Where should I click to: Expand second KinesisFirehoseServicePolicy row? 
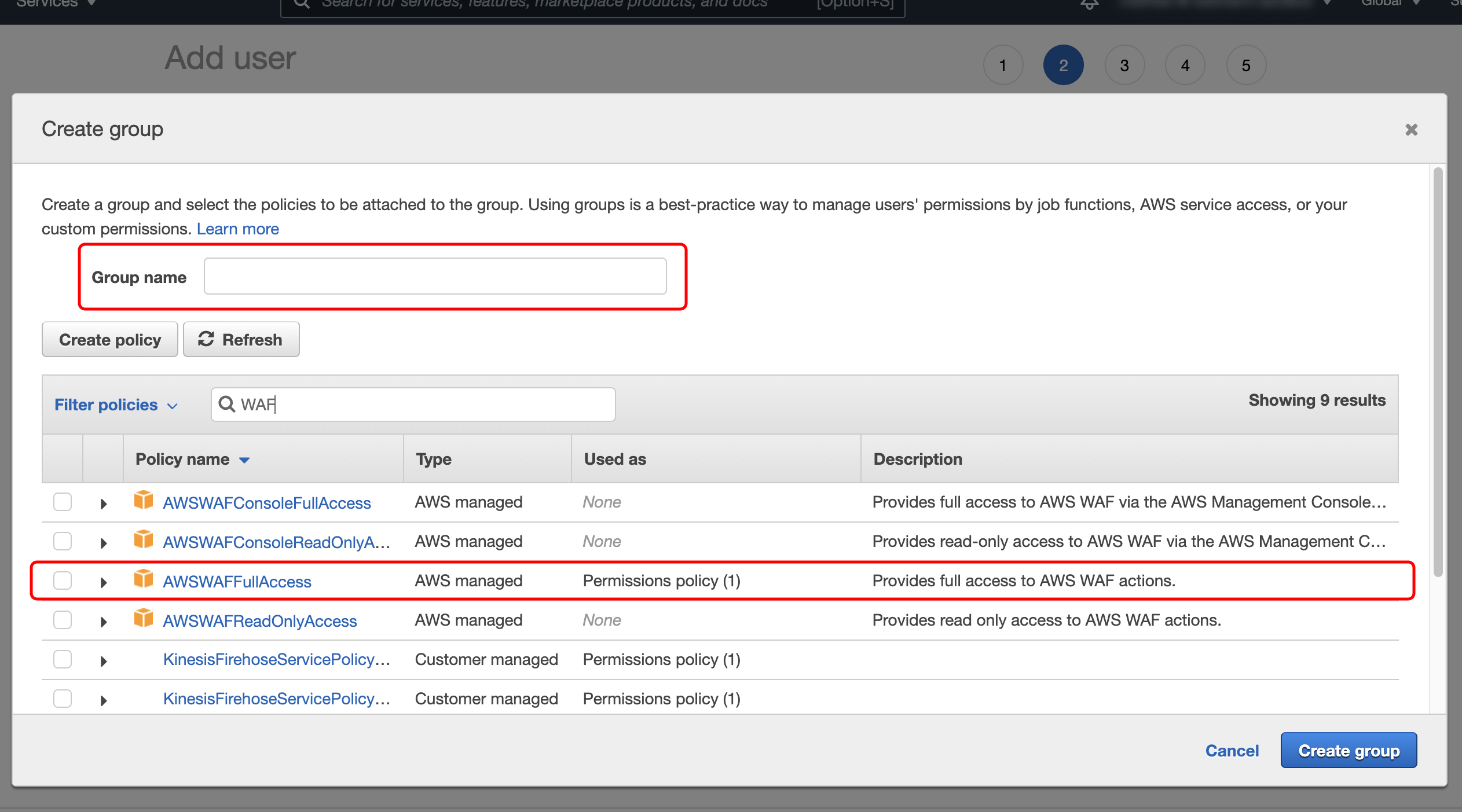point(104,701)
